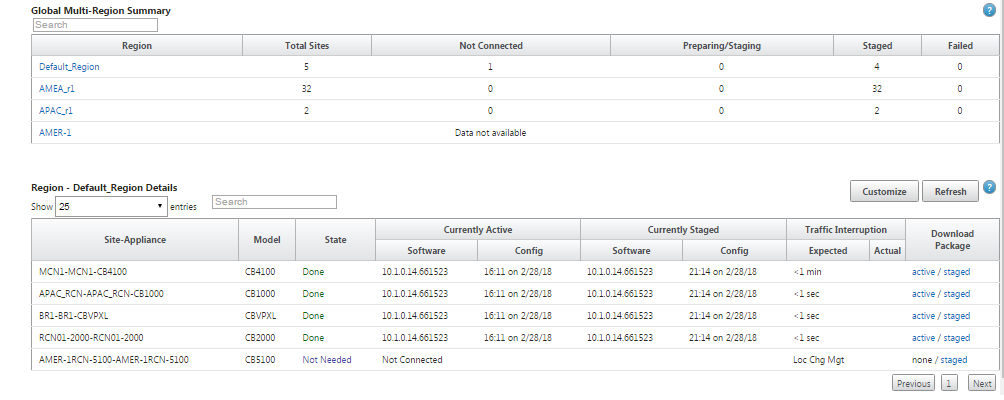Download active package for RCN01-2000
This screenshot has width=1004, height=400.
[x=923, y=338]
